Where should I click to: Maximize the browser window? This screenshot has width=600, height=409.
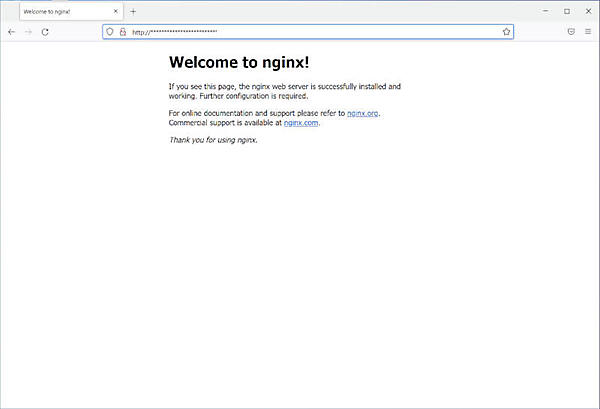[x=567, y=11]
